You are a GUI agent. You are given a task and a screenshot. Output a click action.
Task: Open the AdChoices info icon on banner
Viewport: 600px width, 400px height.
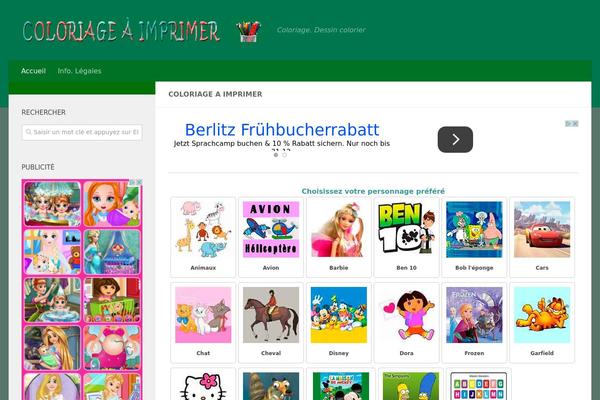point(569,124)
